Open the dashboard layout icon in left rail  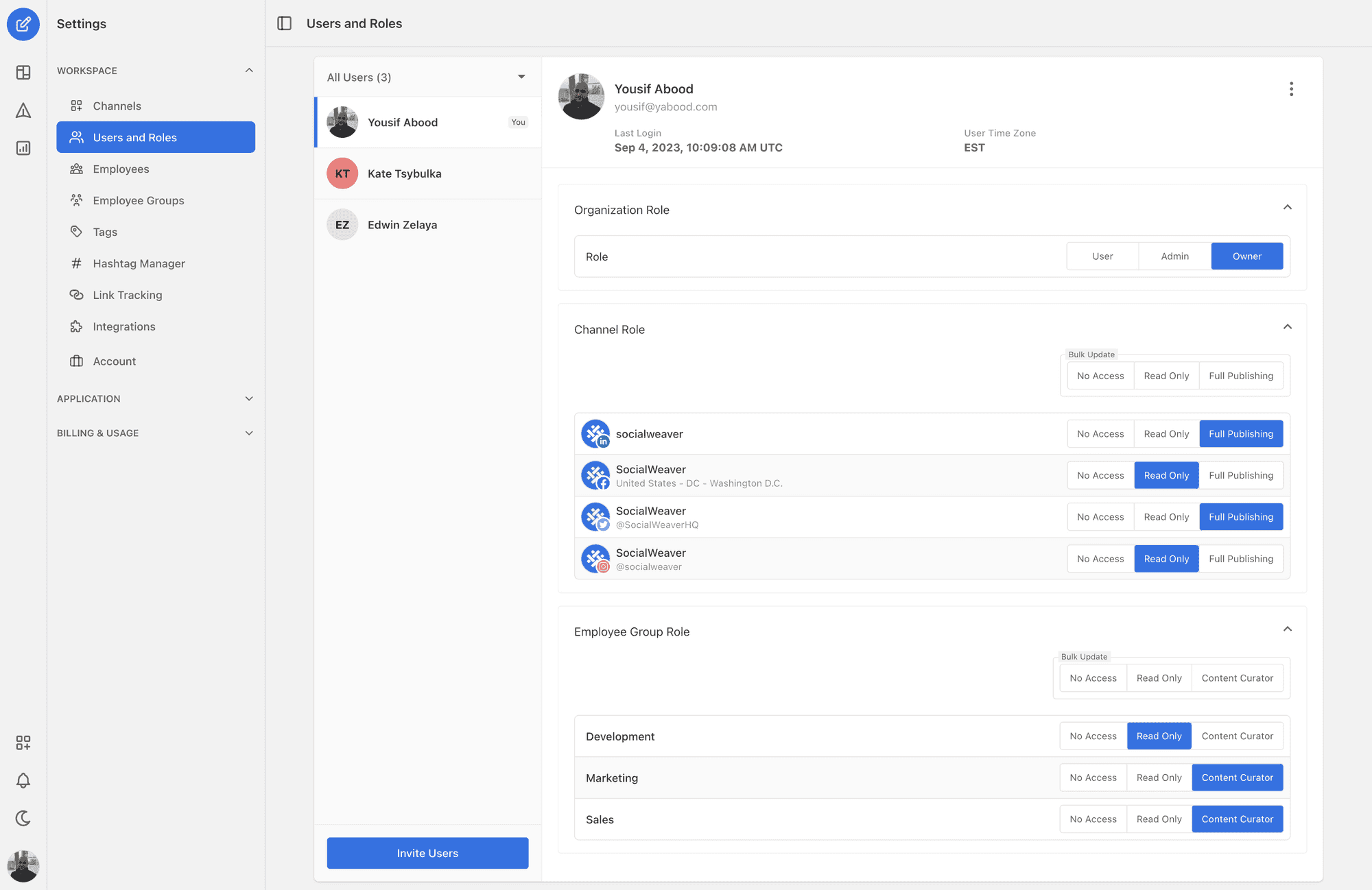(x=23, y=72)
